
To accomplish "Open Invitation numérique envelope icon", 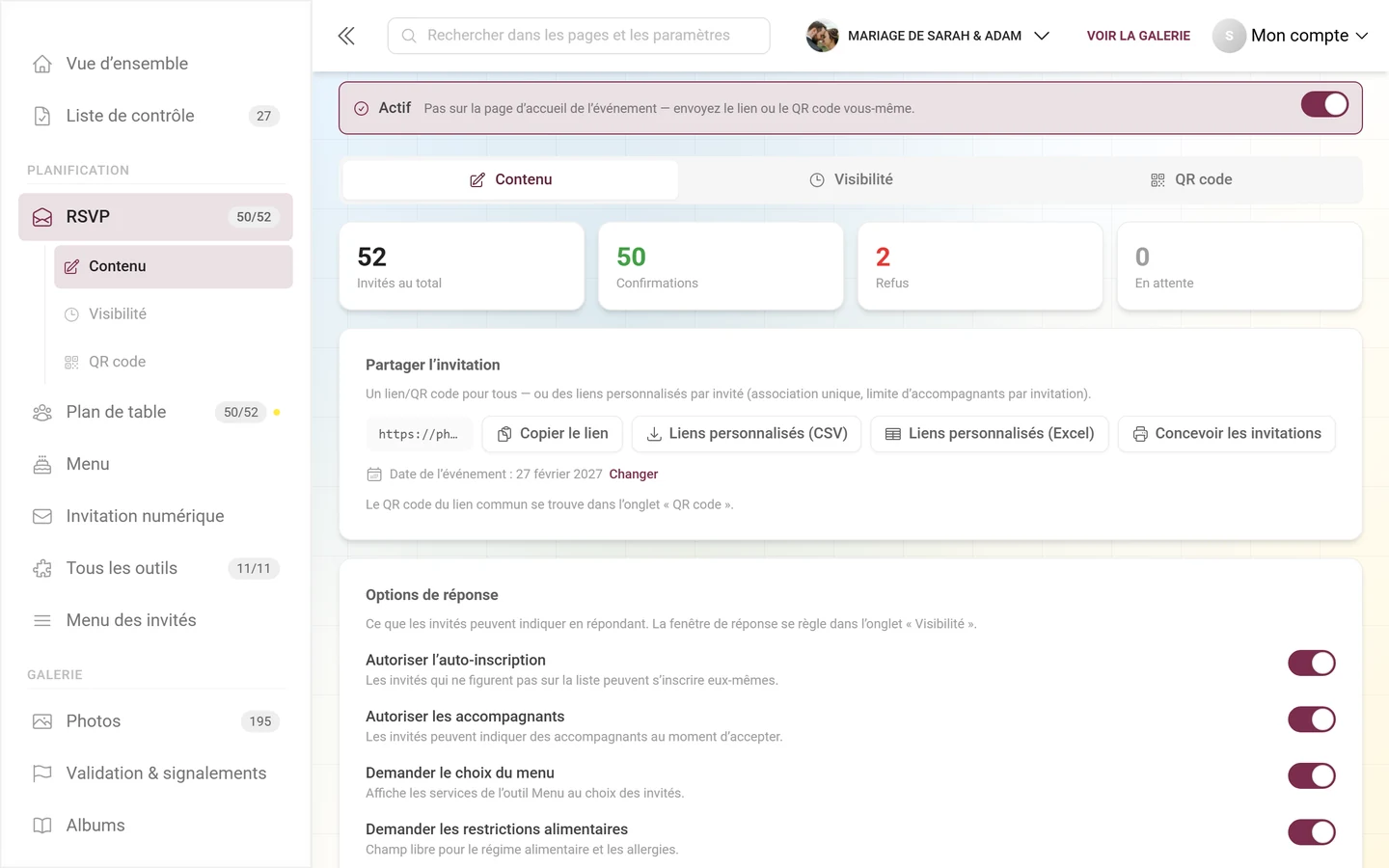I will tap(42, 516).
